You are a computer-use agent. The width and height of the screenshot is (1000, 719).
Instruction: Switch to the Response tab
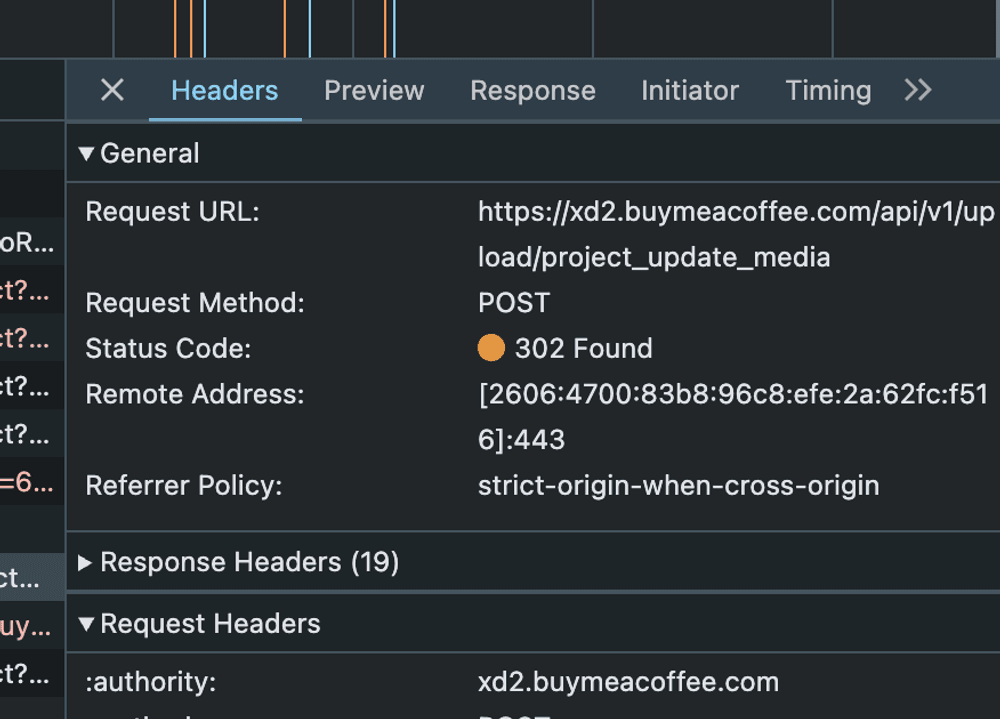click(x=532, y=90)
